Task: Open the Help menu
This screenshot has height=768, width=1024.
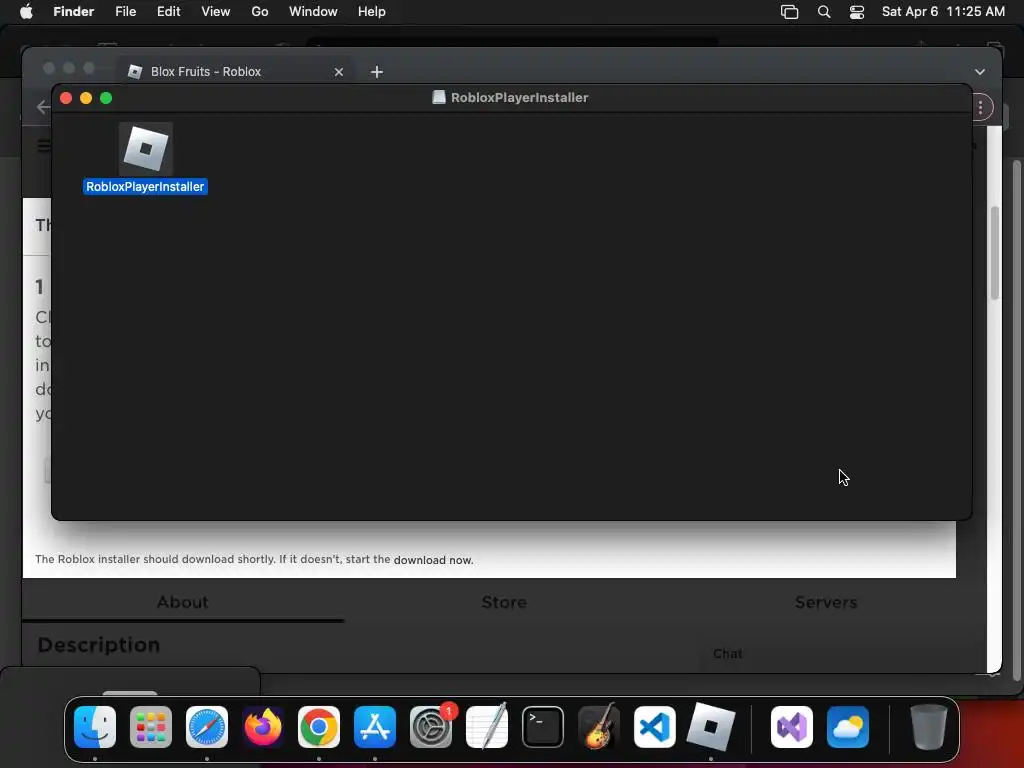Action: point(372,12)
